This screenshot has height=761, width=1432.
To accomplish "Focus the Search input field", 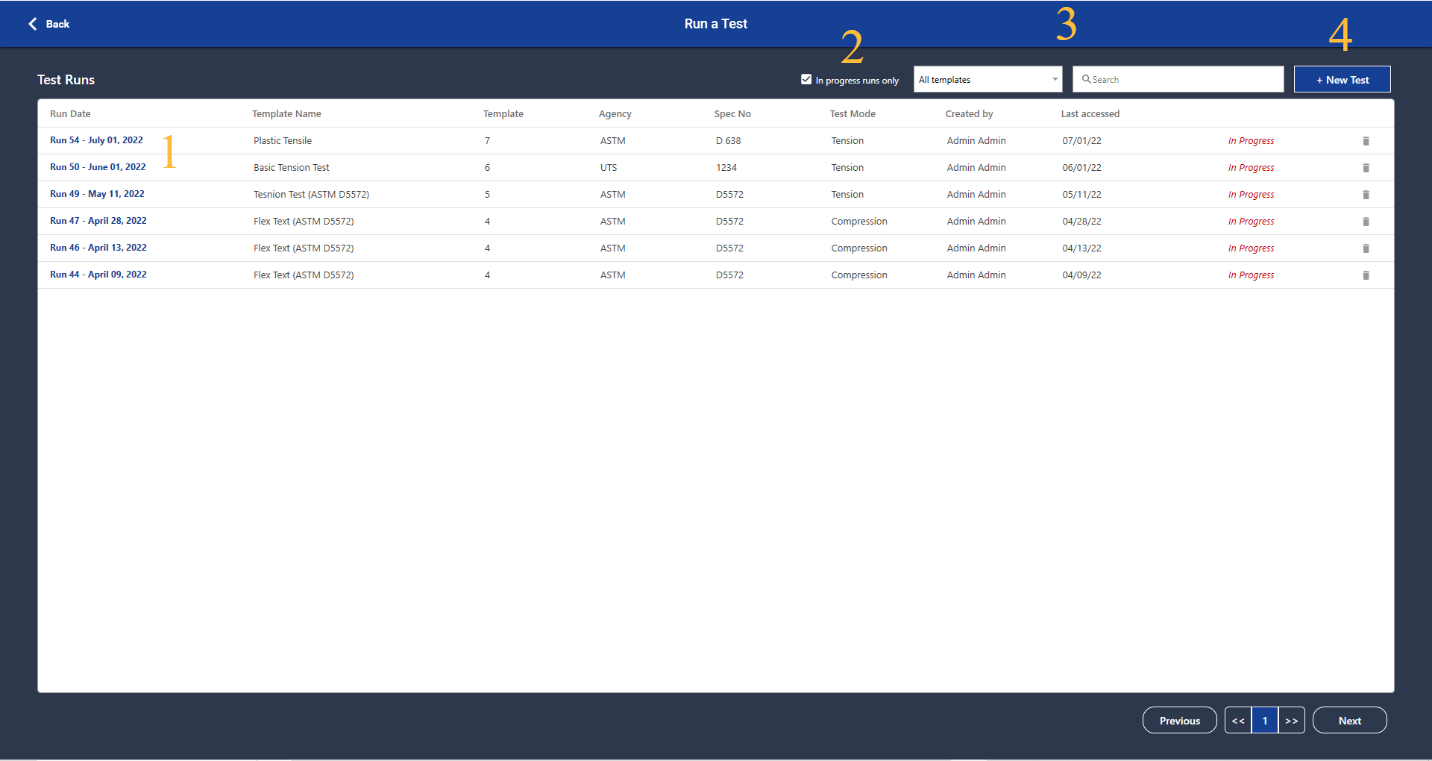I will click(1178, 79).
